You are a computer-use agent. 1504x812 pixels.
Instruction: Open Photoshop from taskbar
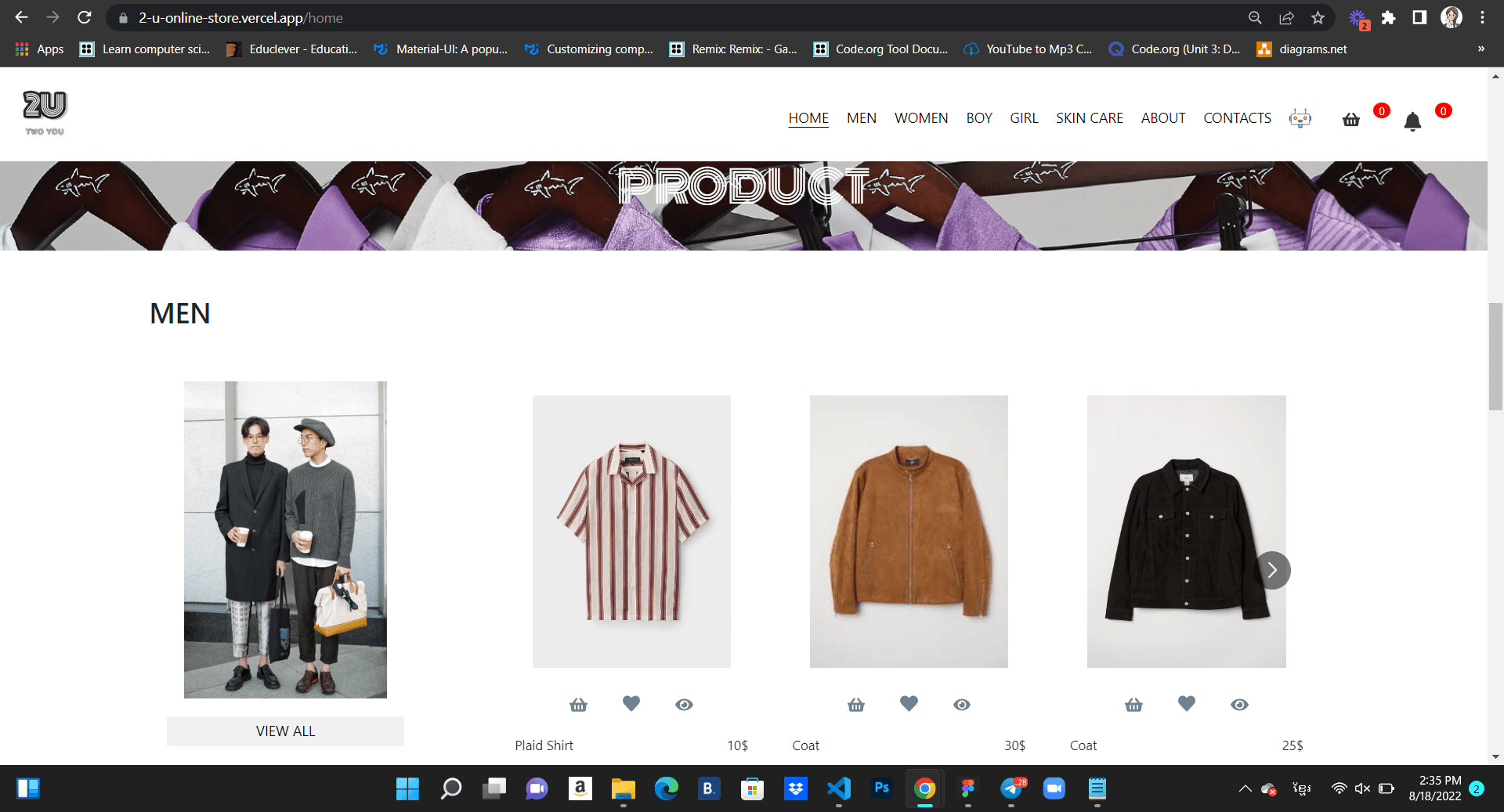tap(882, 789)
